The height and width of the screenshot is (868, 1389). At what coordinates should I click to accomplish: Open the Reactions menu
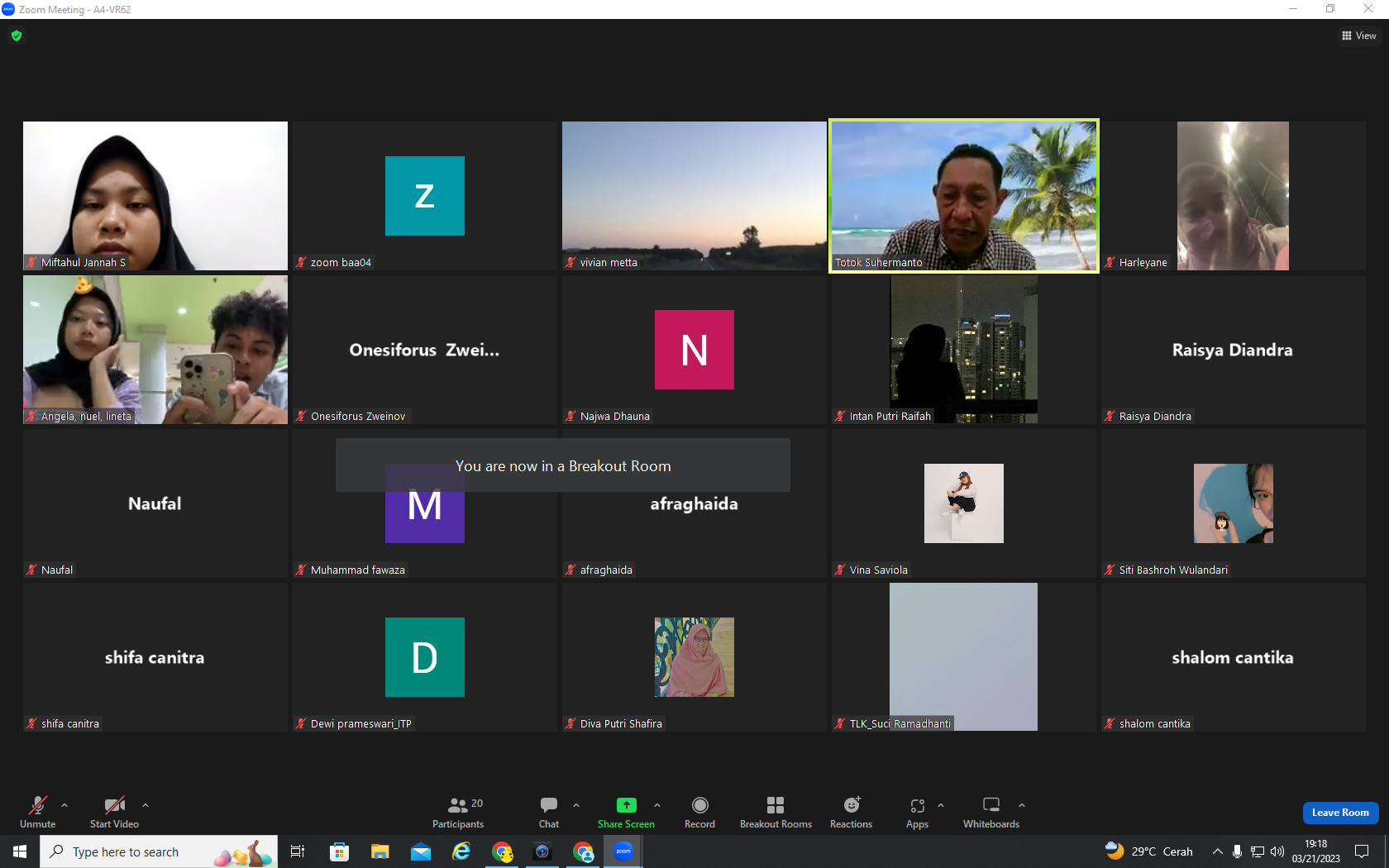[x=851, y=813]
